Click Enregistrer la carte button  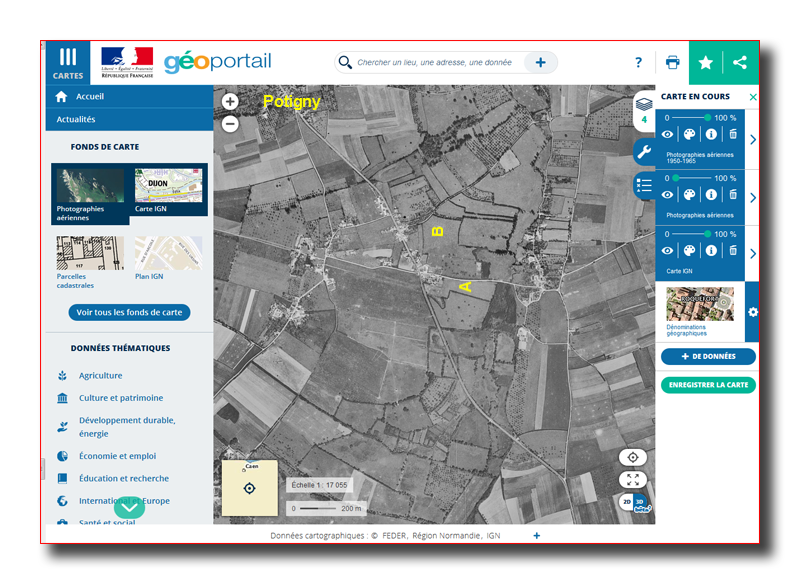coord(708,385)
